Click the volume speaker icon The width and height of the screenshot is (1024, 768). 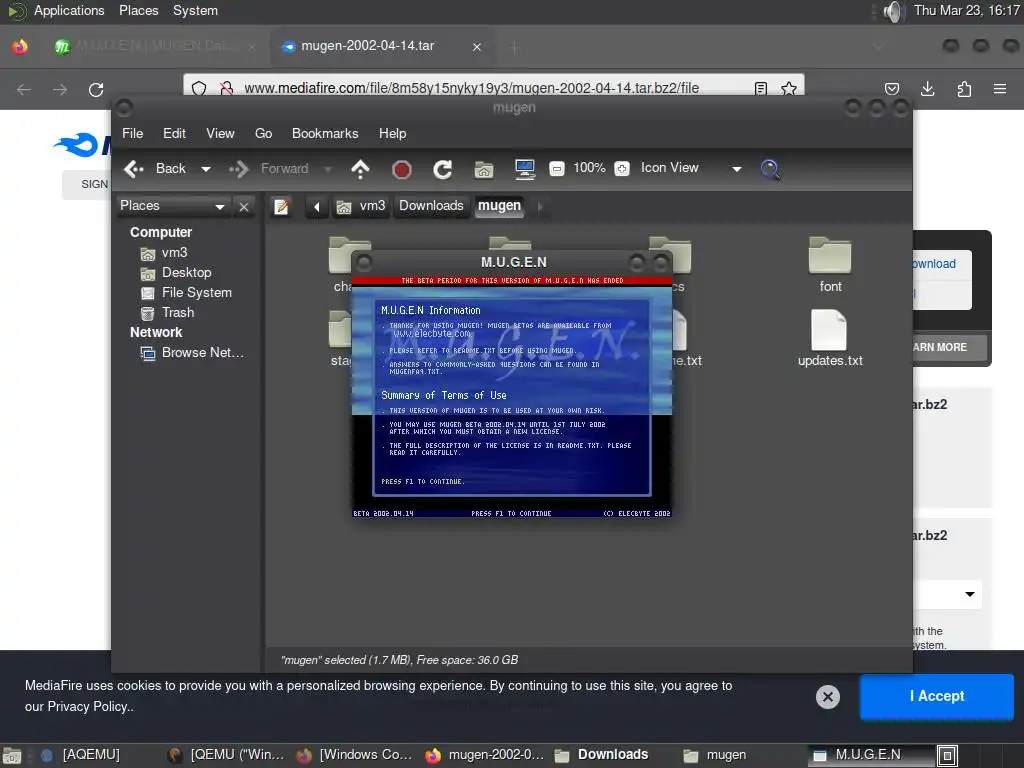[892, 11]
